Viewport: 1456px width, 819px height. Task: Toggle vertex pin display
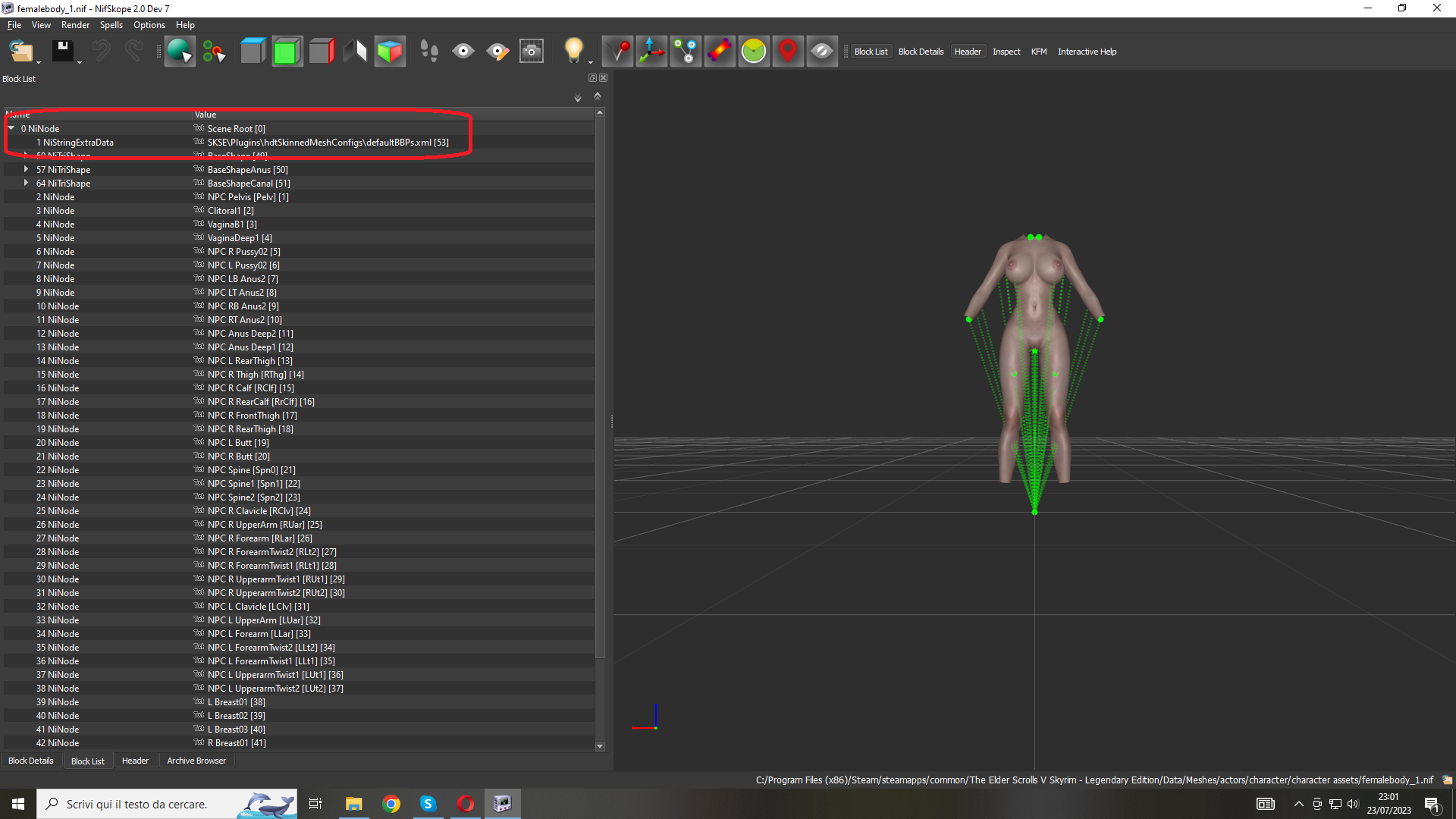pyautogui.click(x=618, y=52)
